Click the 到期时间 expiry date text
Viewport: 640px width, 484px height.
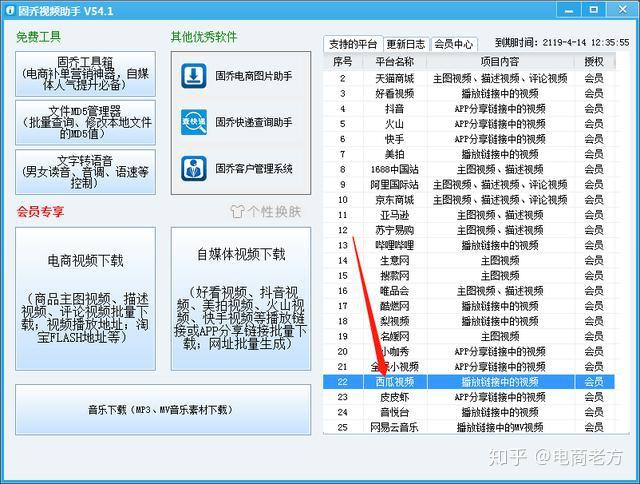pos(562,42)
